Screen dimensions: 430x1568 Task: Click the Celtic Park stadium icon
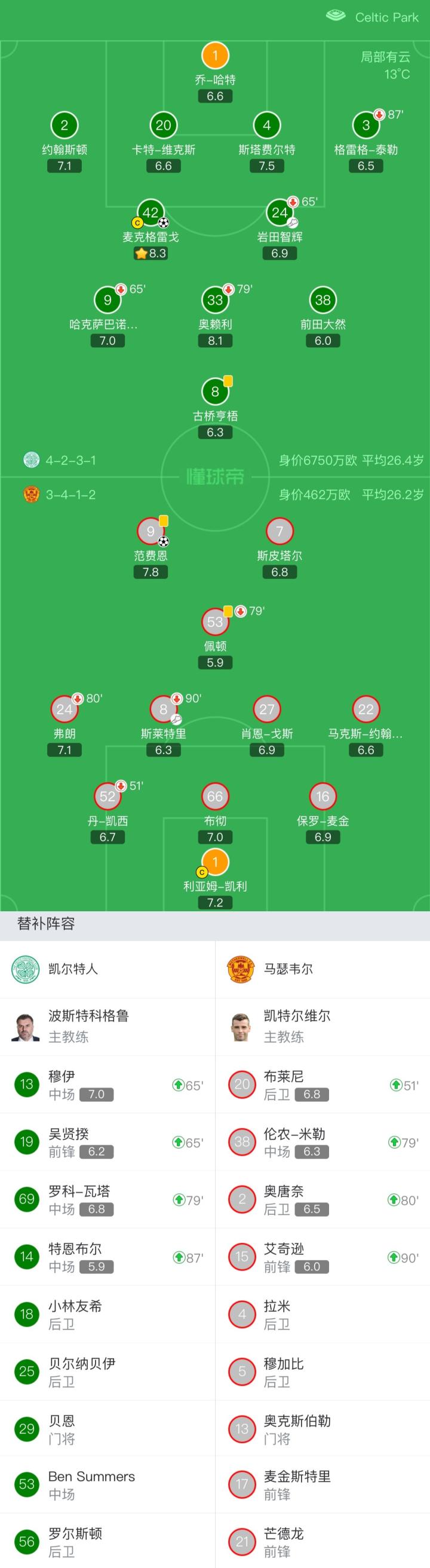[336, 17]
